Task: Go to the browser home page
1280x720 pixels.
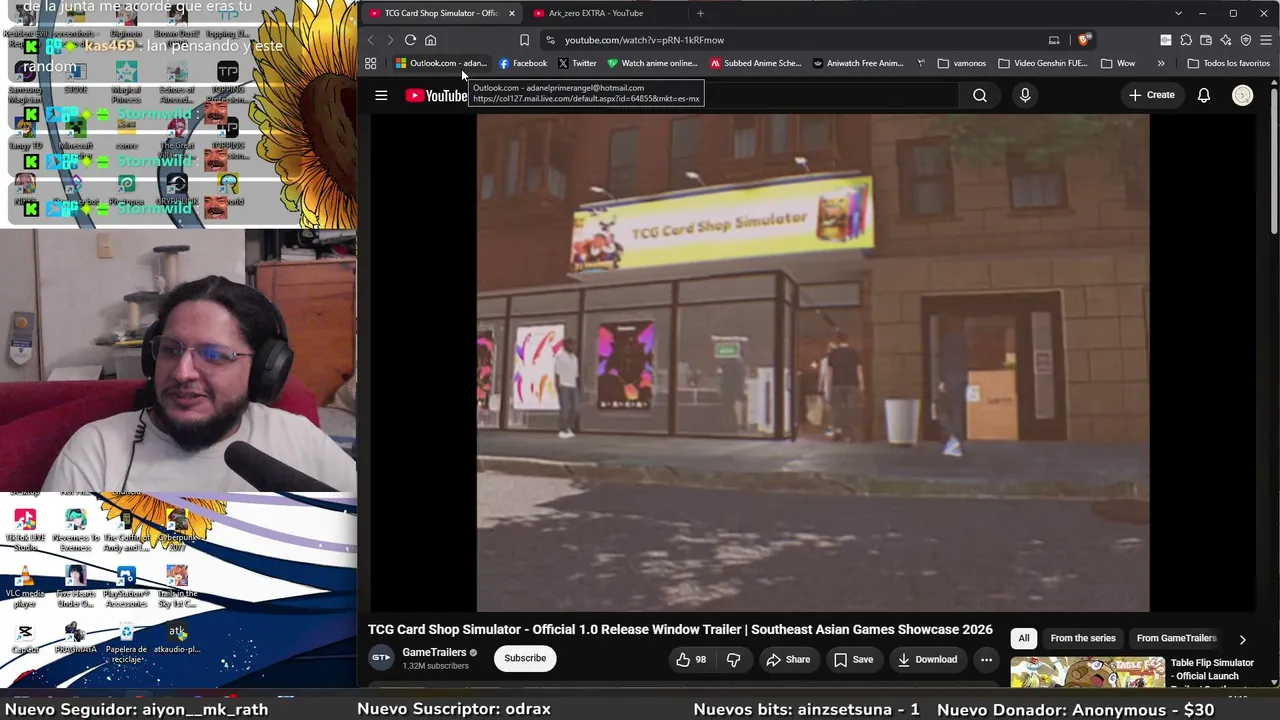Action: [431, 40]
